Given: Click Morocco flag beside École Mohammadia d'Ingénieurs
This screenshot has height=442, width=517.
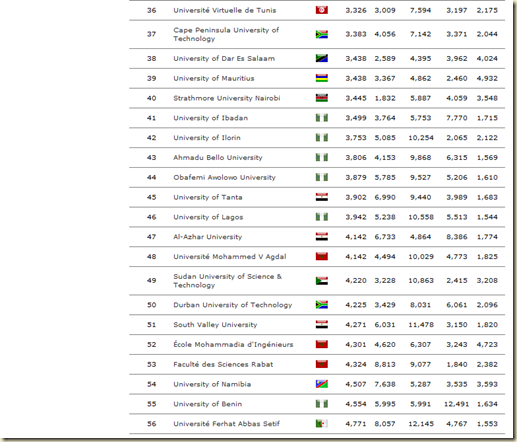Looking at the screenshot, I should (x=322, y=344).
